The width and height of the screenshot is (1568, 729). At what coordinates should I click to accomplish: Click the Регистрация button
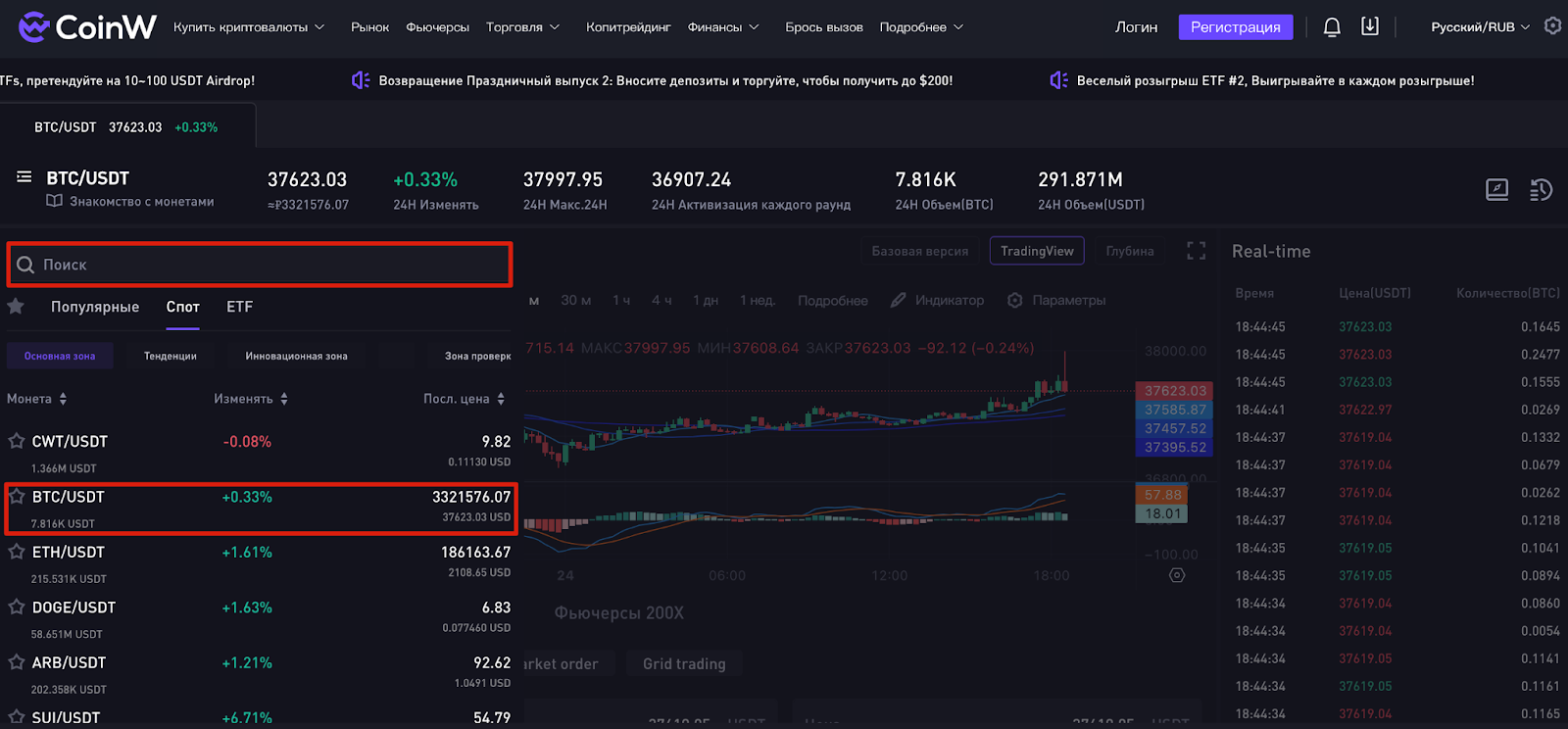click(x=1236, y=27)
